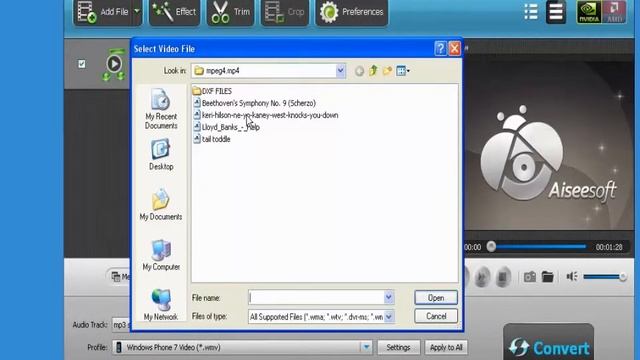The width and height of the screenshot is (640, 360).
Task: Open the snapshot folder icon
Action: 547,277
